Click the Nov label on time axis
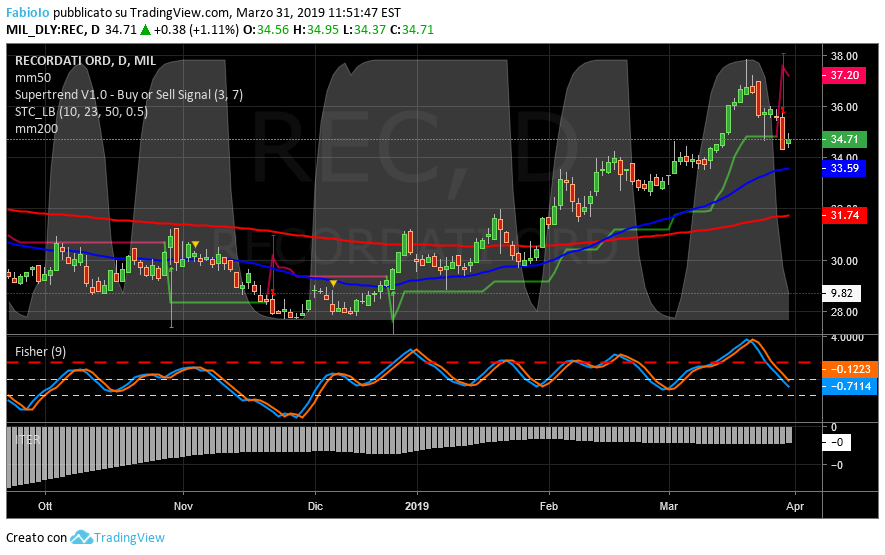 [x=183, y=506]
